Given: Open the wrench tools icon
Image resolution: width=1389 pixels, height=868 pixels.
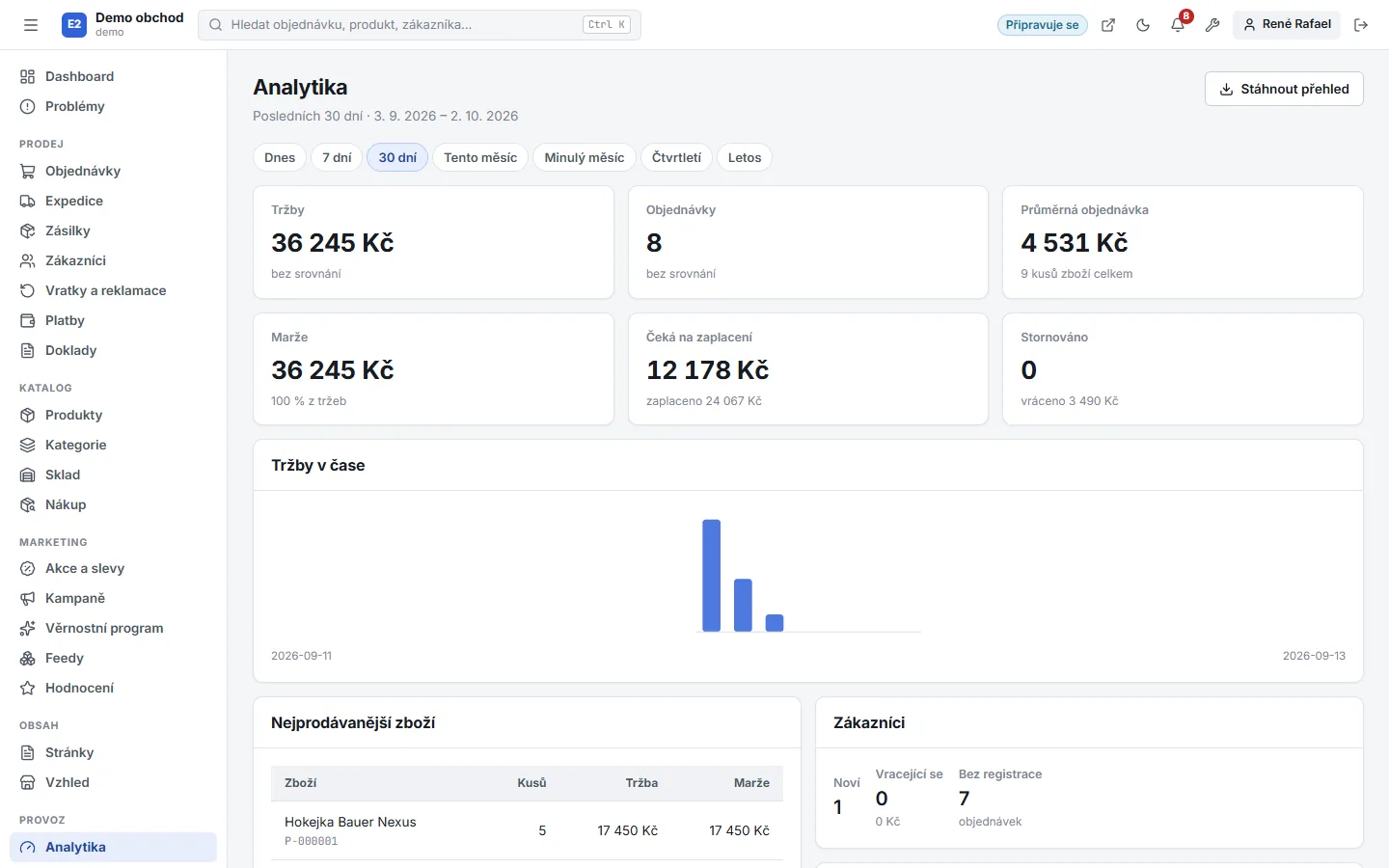Looking at the screenshot, I should (x=1212, y=25).
